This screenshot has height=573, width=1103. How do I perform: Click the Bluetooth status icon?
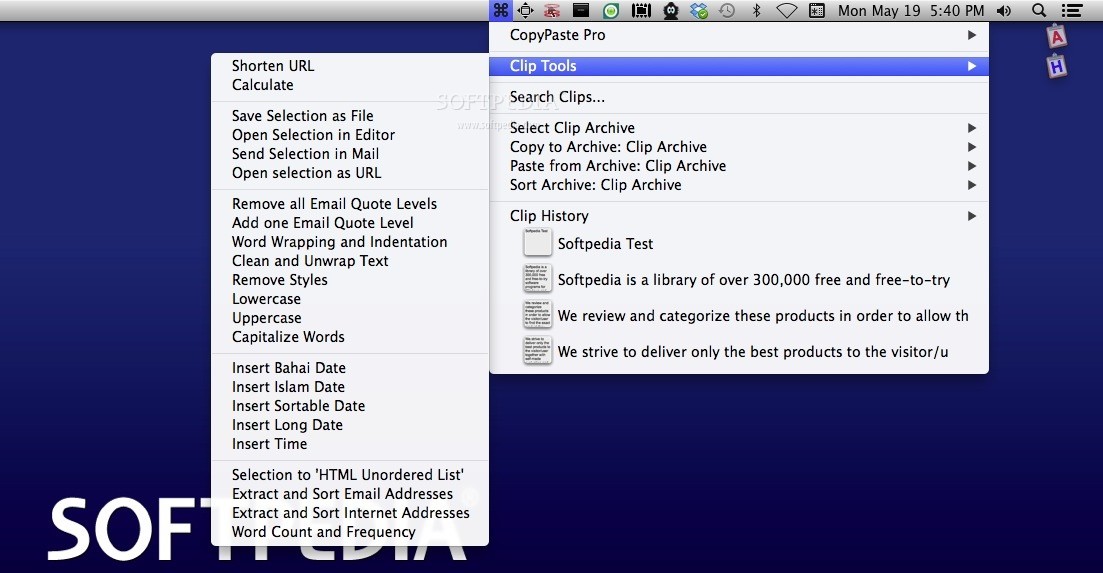(x=757, y=11)
